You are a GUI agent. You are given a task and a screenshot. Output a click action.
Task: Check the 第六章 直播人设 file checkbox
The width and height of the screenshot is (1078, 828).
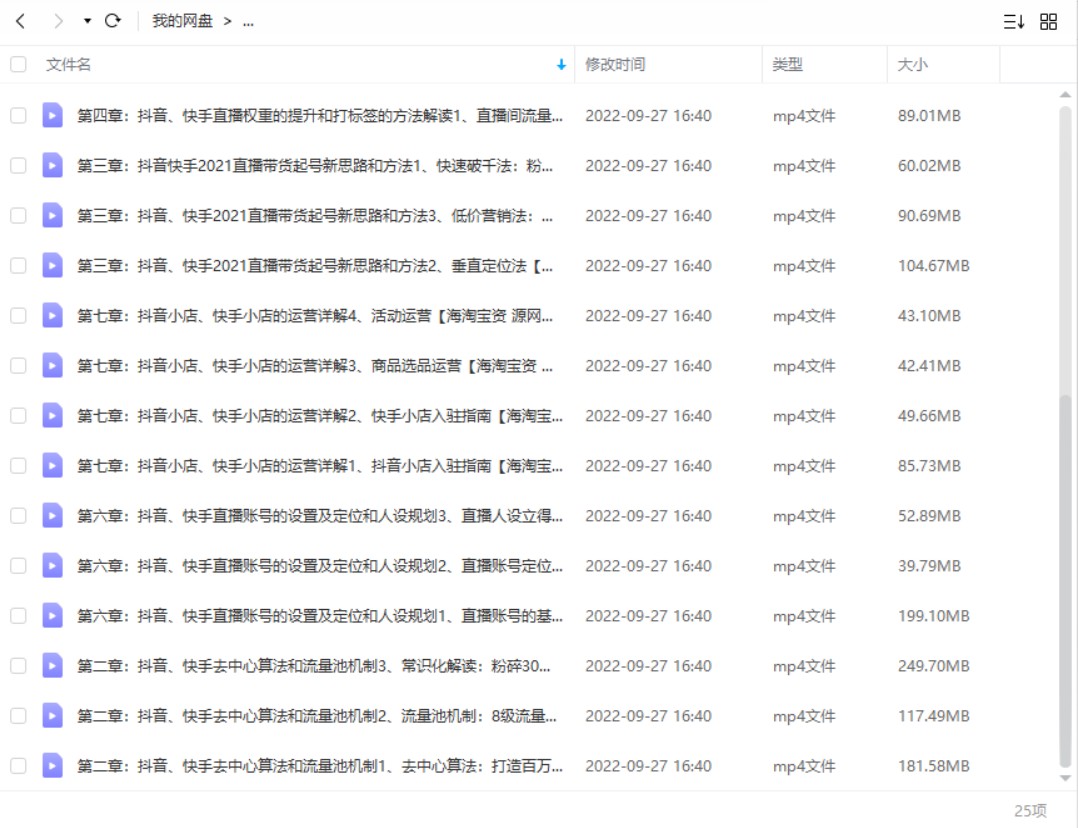coord(19,516)
